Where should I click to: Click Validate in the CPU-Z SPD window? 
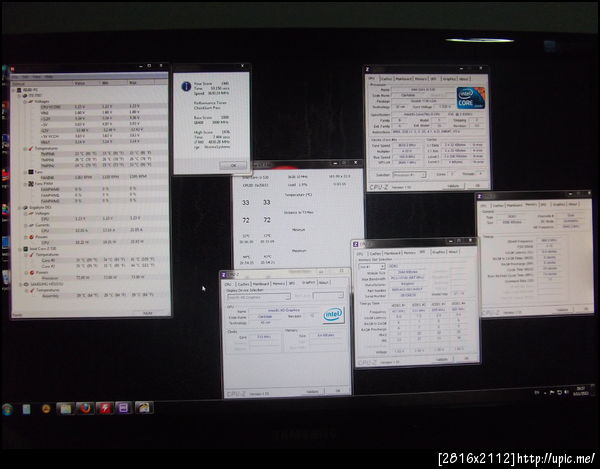[441, 359]
